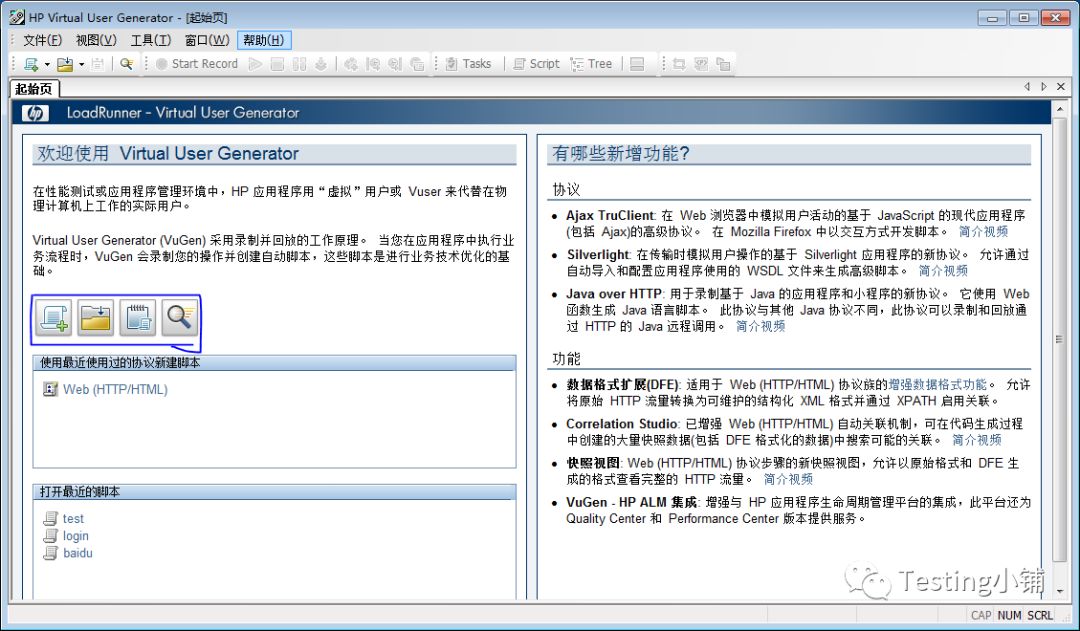Viewport: 1080px width, 631px height.
Task: Click the greyed-out Save toolbar icon
Action: point(97,64)
